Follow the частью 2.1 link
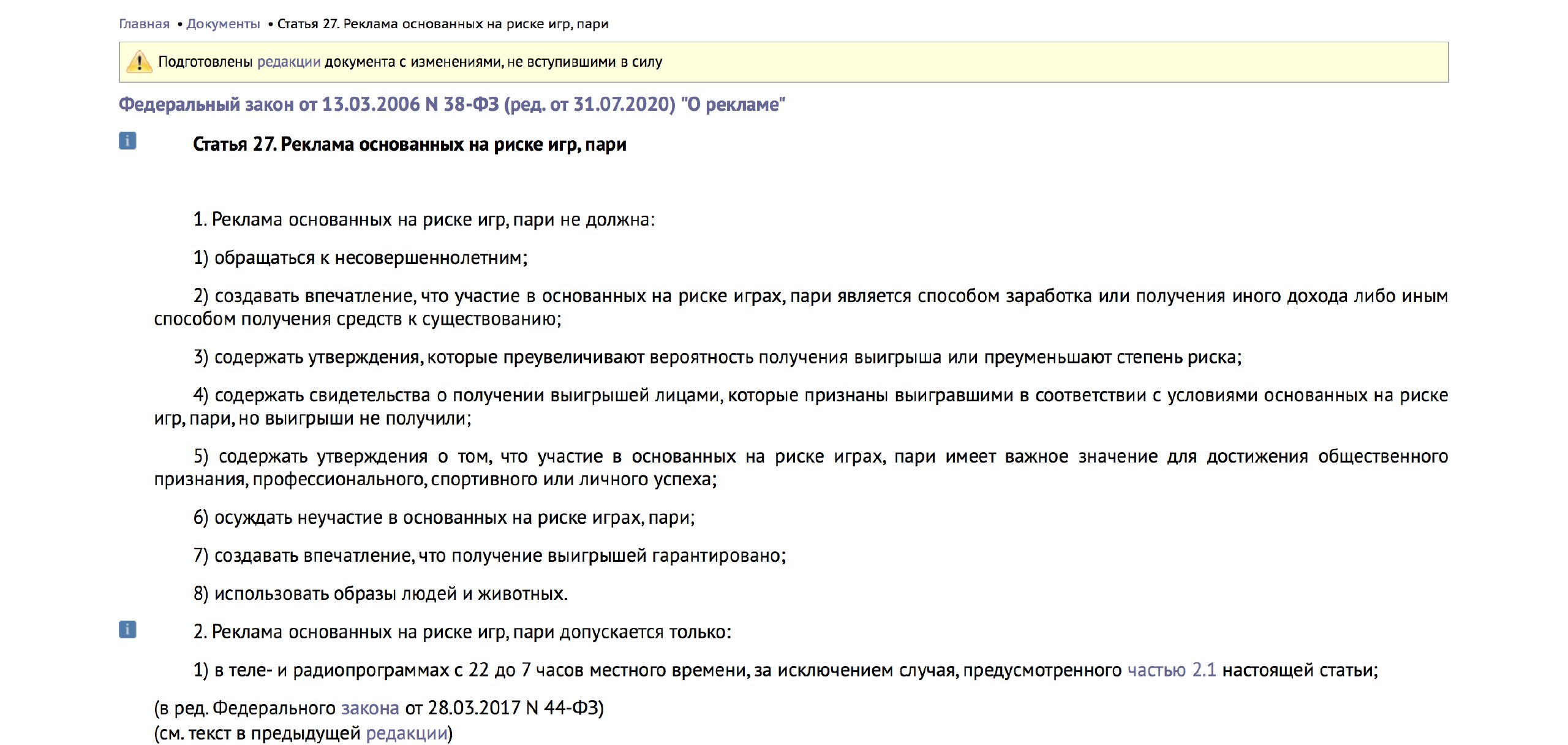The height and width of the screenshot is (745, 1568). (x=1172, y=670)
